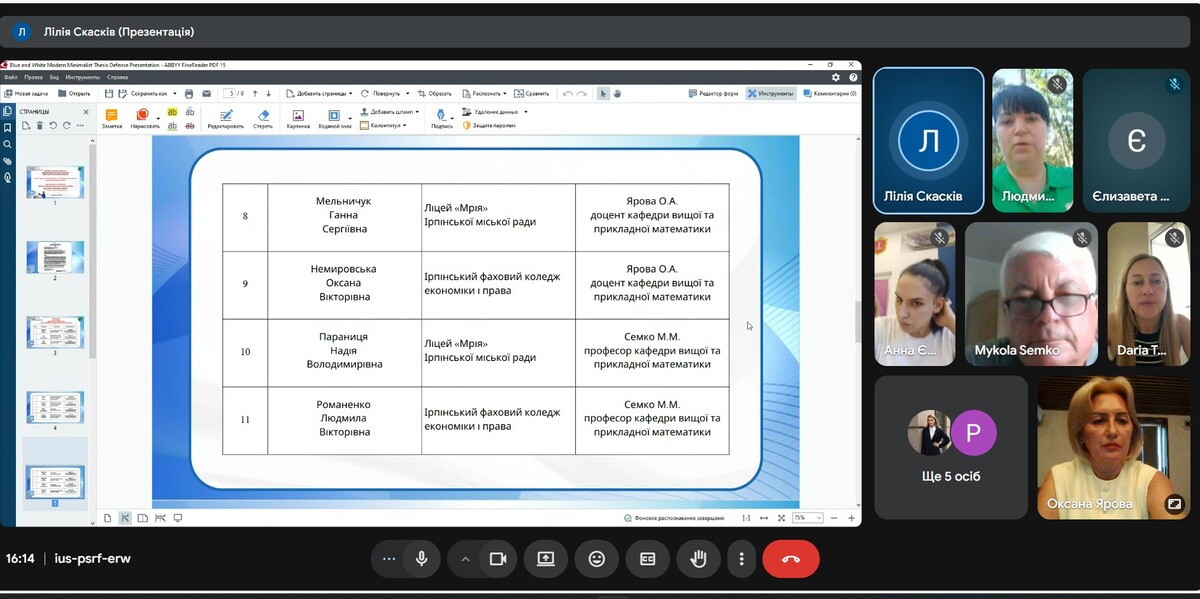
Task: Close the Страницы panel with the X
Action: point(86,111)
